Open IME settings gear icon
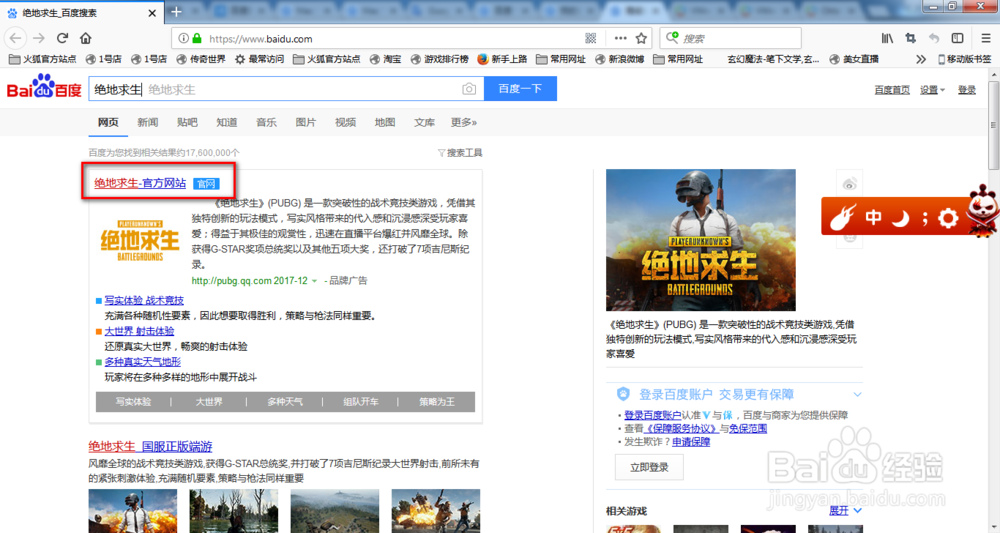The image size is (1000, 533). click(948, 218)
